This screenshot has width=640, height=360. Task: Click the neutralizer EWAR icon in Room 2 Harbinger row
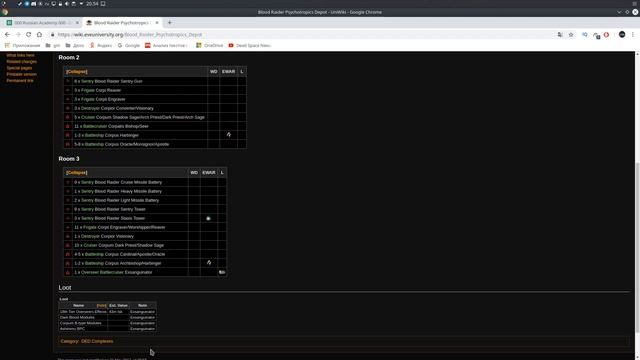coord(229,135)
